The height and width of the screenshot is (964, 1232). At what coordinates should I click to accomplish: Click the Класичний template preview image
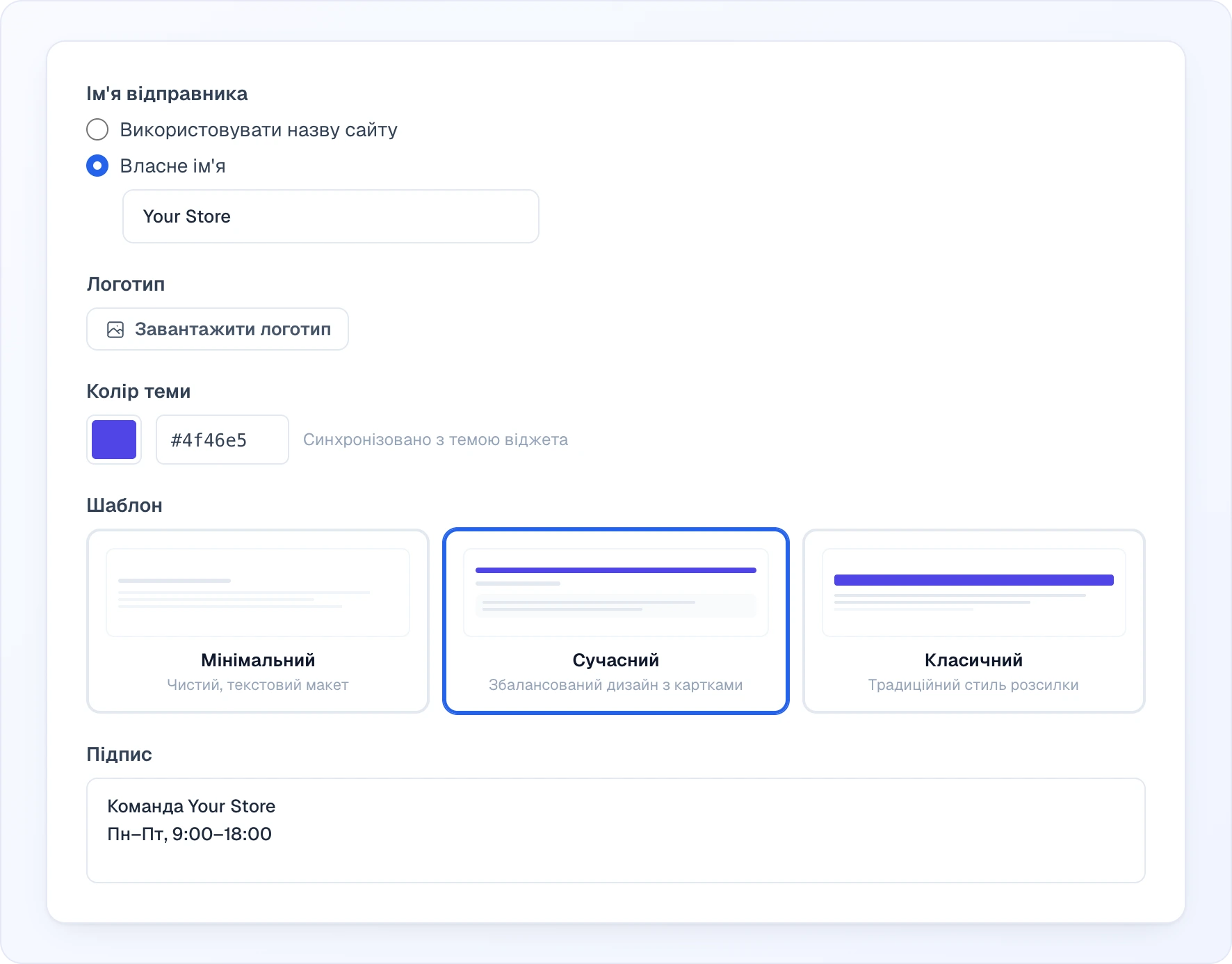(x=974, y=593)
